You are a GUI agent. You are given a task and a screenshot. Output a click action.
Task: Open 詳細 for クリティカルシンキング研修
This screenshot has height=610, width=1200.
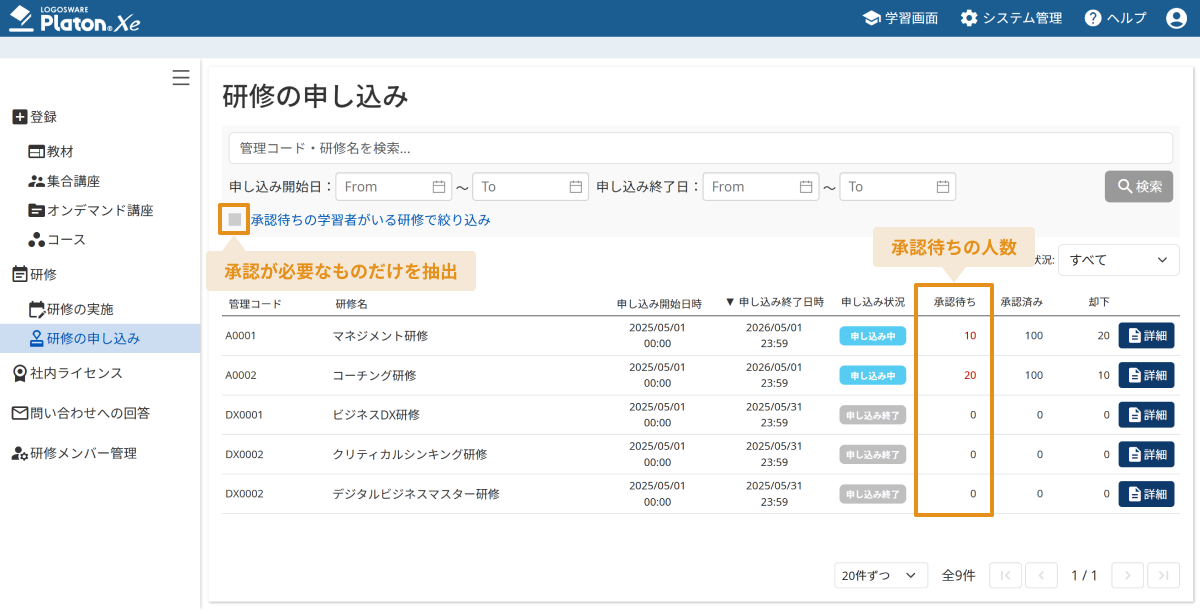tap(1147, 454)
